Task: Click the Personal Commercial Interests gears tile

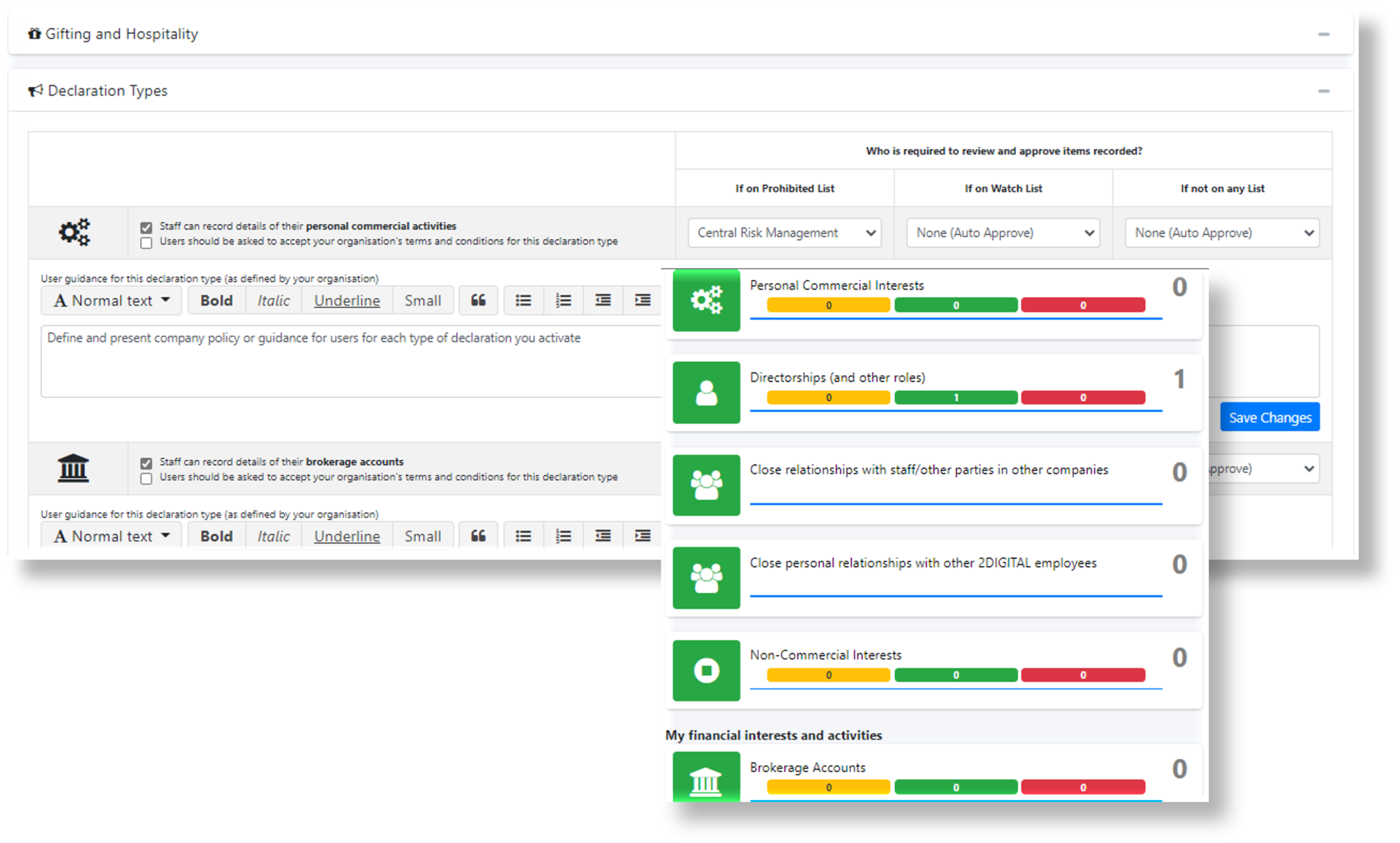Action: (x=706, y=300)
